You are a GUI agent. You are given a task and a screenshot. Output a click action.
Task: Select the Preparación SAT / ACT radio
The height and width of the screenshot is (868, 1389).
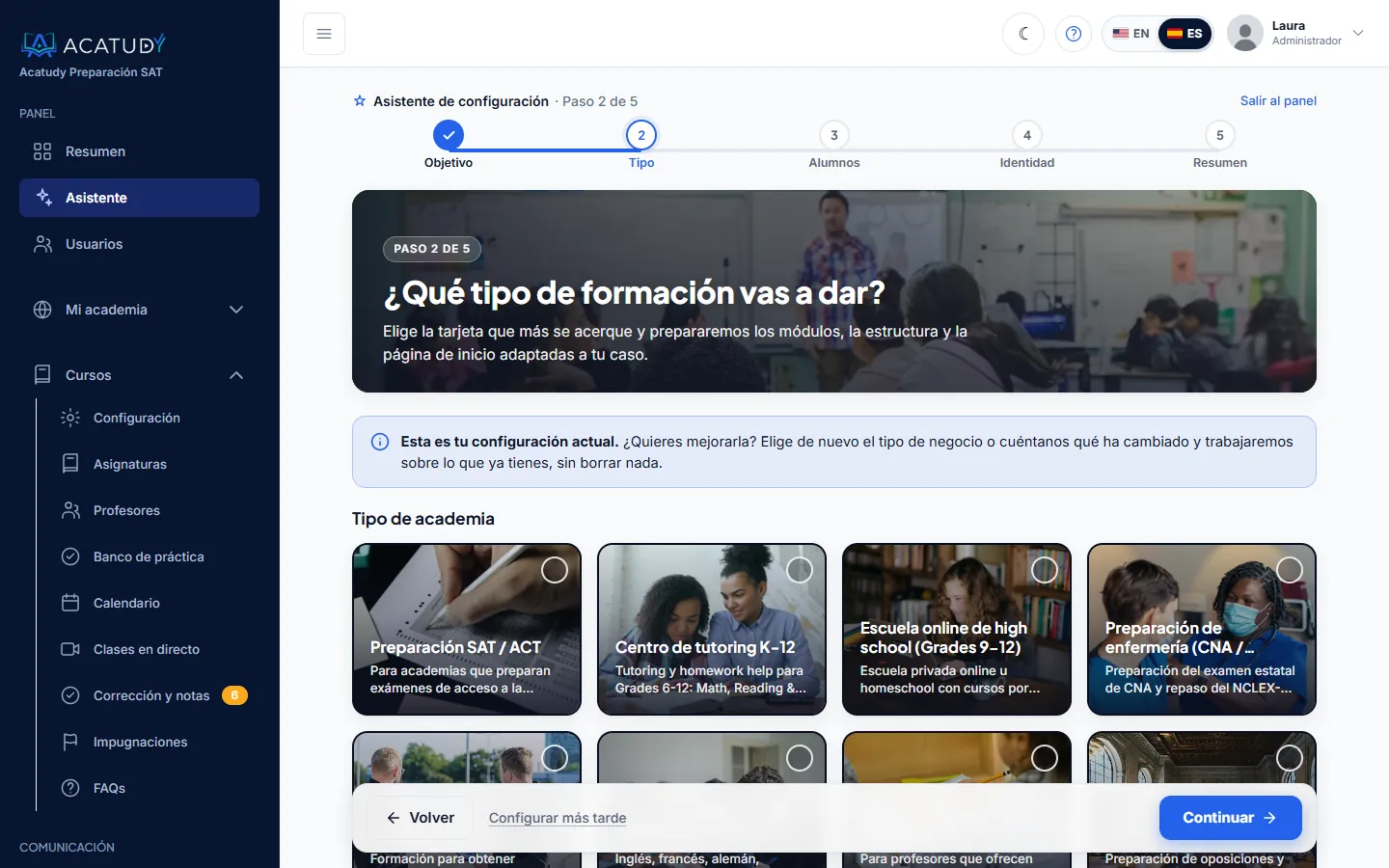coord(555,570)
